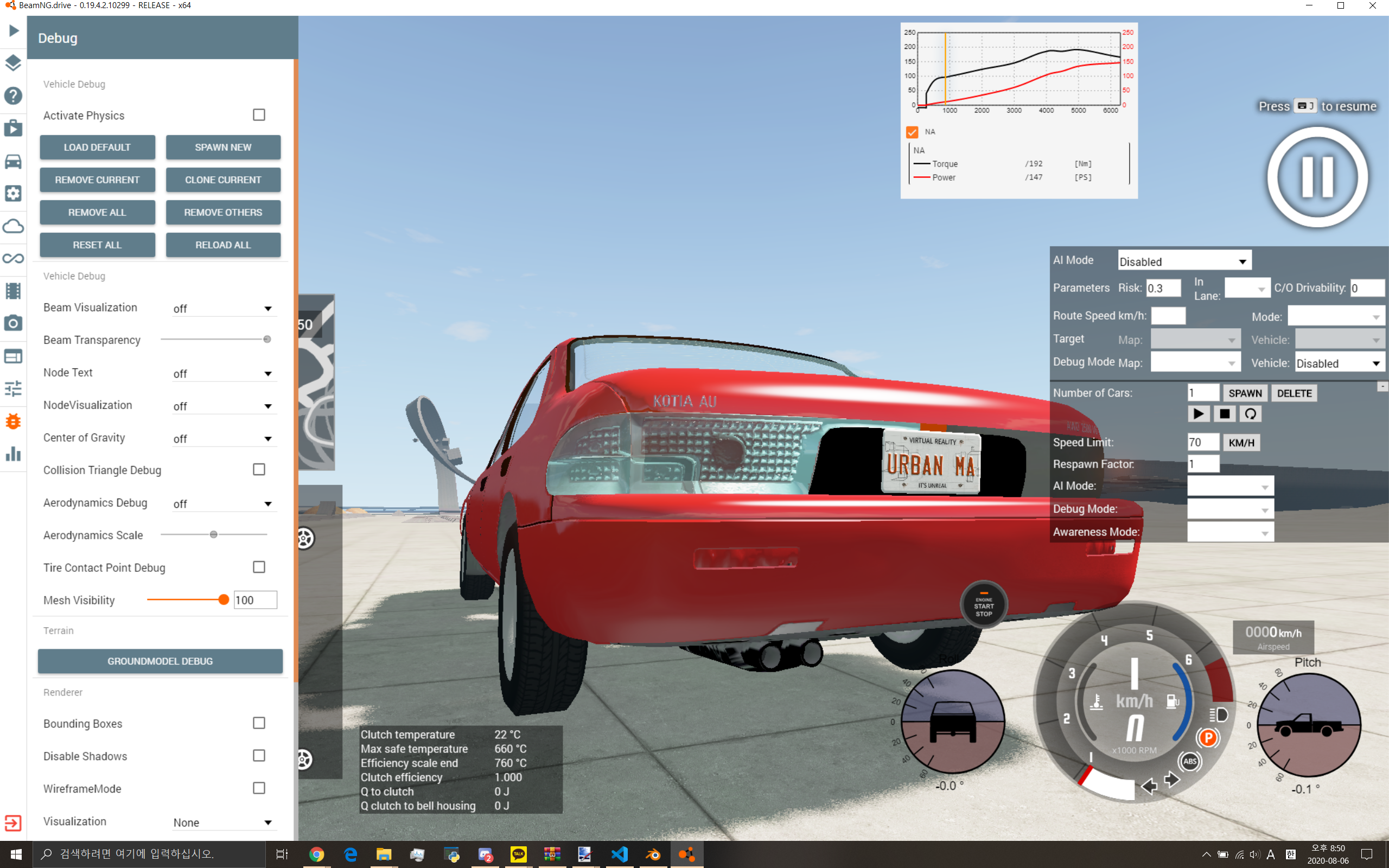Click the GROUNDMODEL DEBUG button

[160, 661]
